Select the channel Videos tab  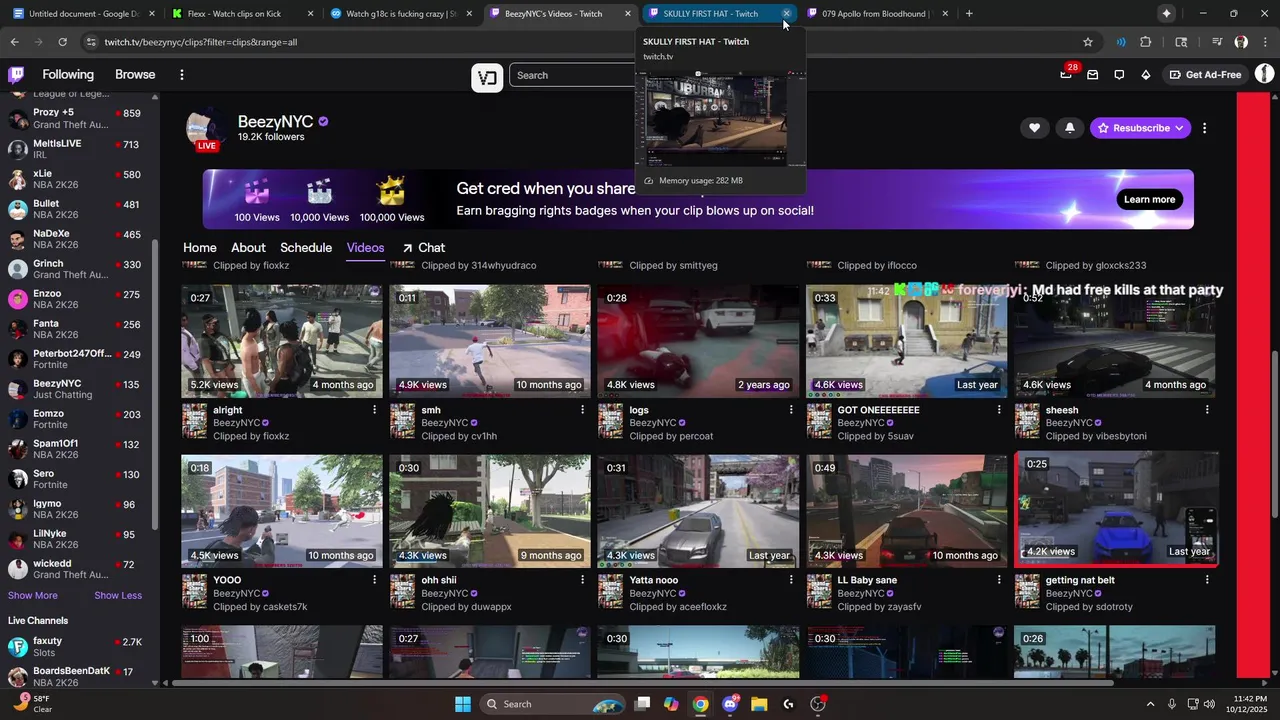365,248
